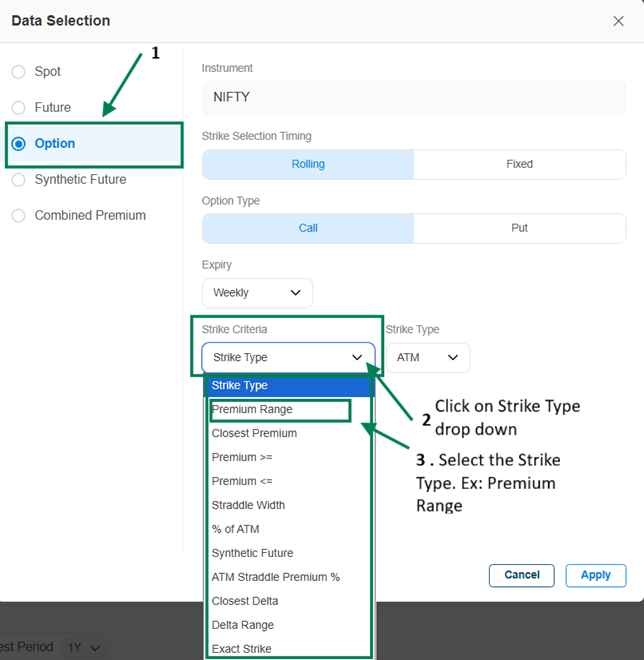
Task: Collapse the Strike Criteria dropdown
Action: click(x=288, y=357)
